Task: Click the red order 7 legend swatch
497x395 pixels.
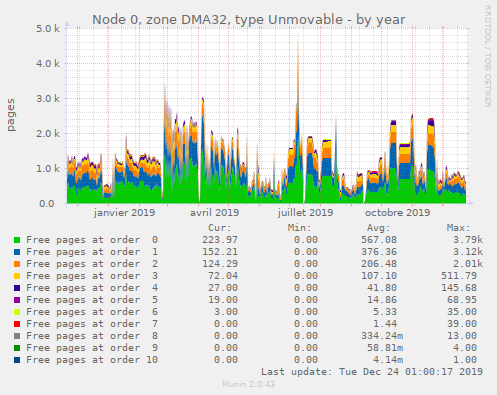Action: tap(17, 324)
